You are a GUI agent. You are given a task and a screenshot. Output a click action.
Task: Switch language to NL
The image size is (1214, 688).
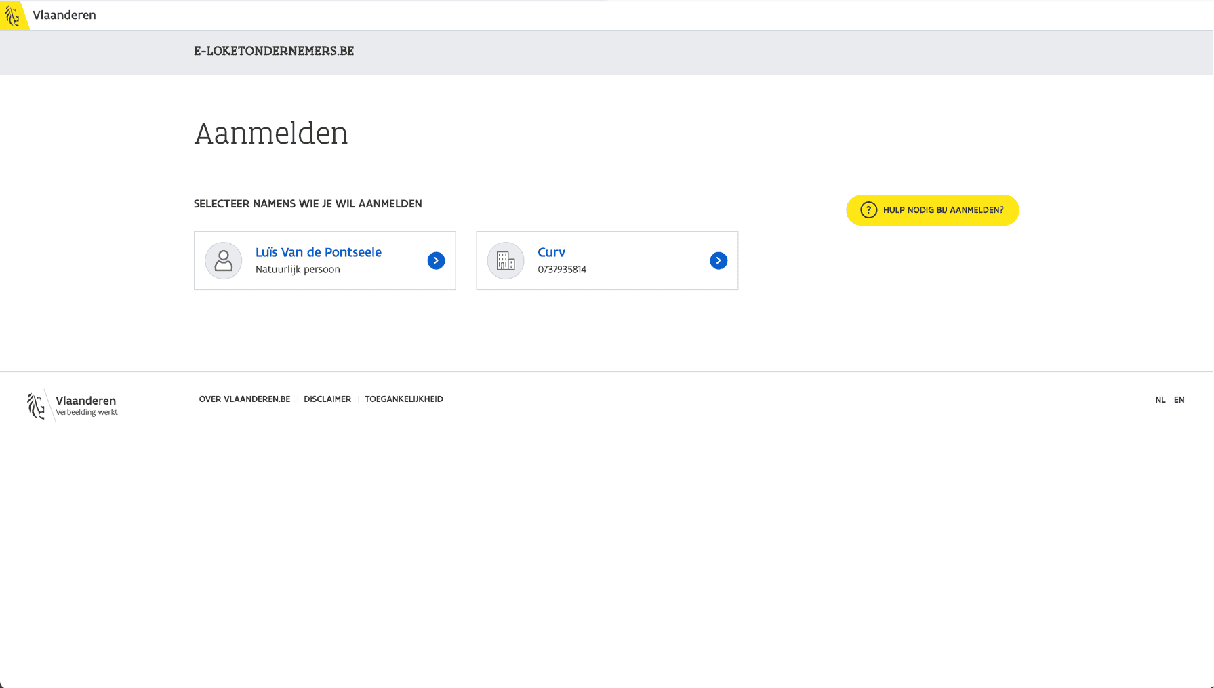[1160, 400]
